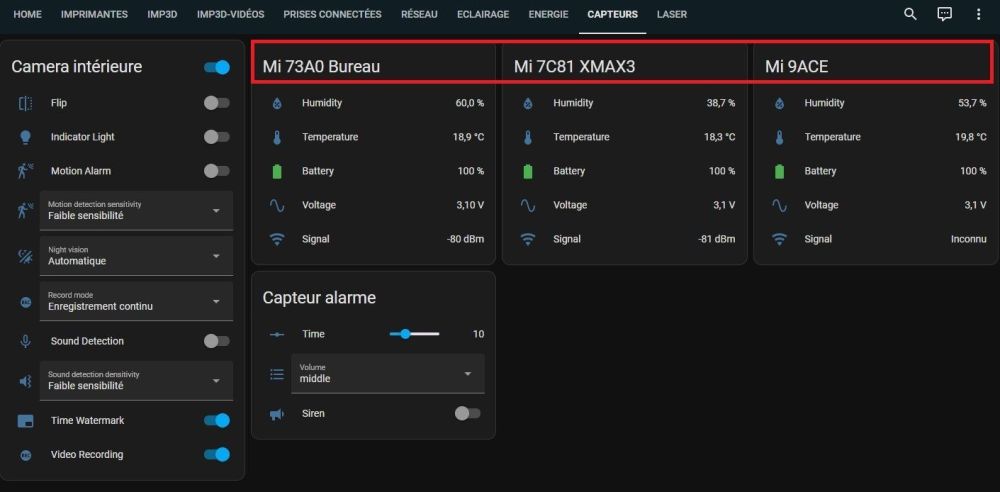Viewport: 1000px width, 492px height.
Task: Click humidity drop icon in Mi 7C81 XMAX3
Action: (528, 103)
